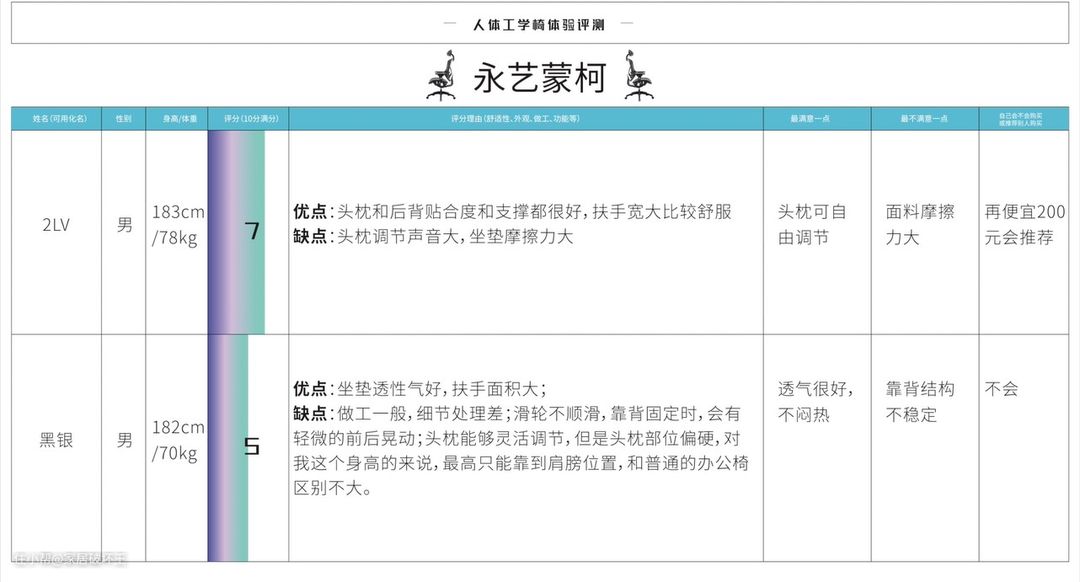Click the watermark text in bottom-left corner
Viewport: 1080px width, 582px height.
[x=70, y=560]
